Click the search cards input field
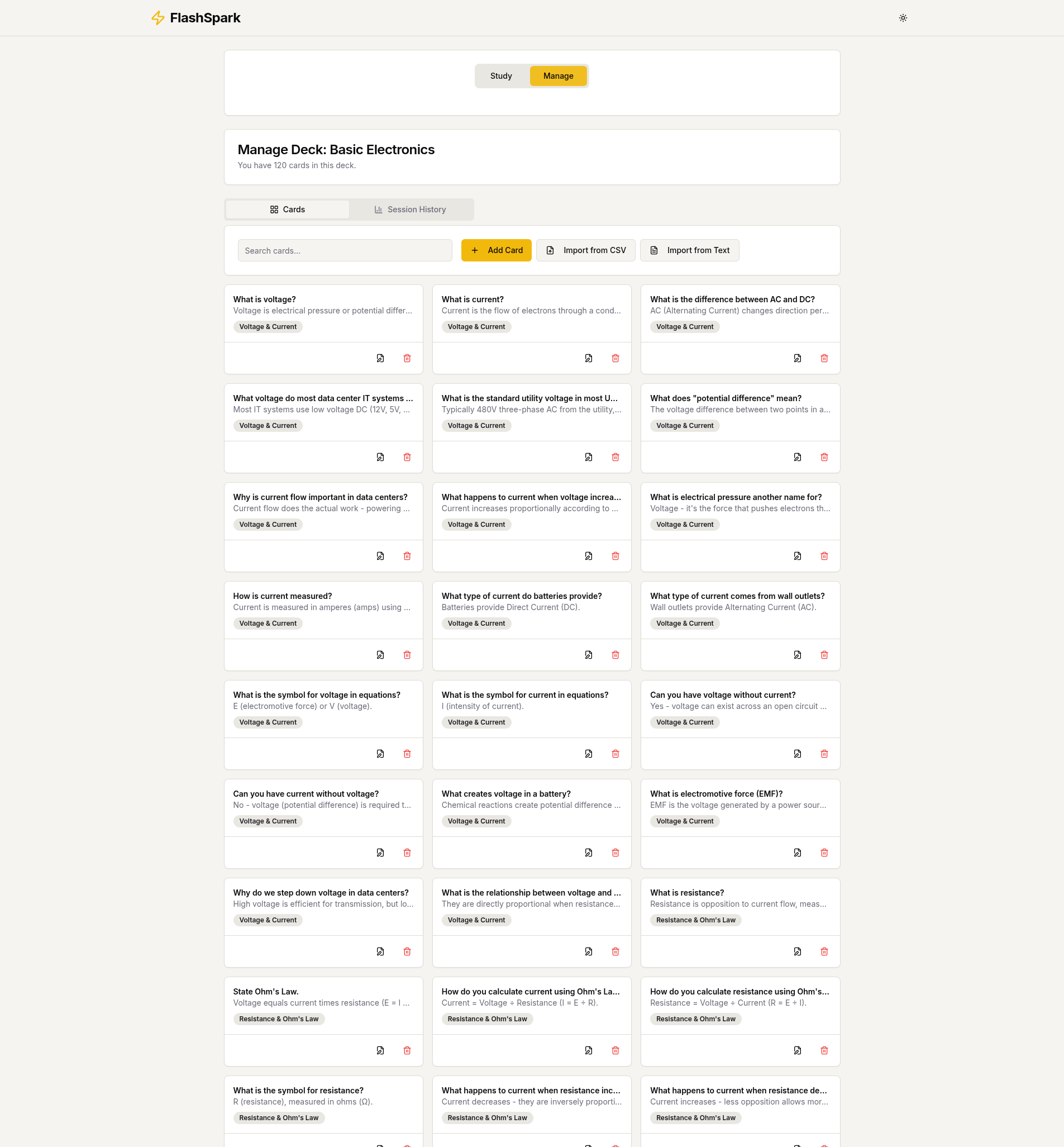This screenshot has width=1064, height=1147. pos(344,250)
